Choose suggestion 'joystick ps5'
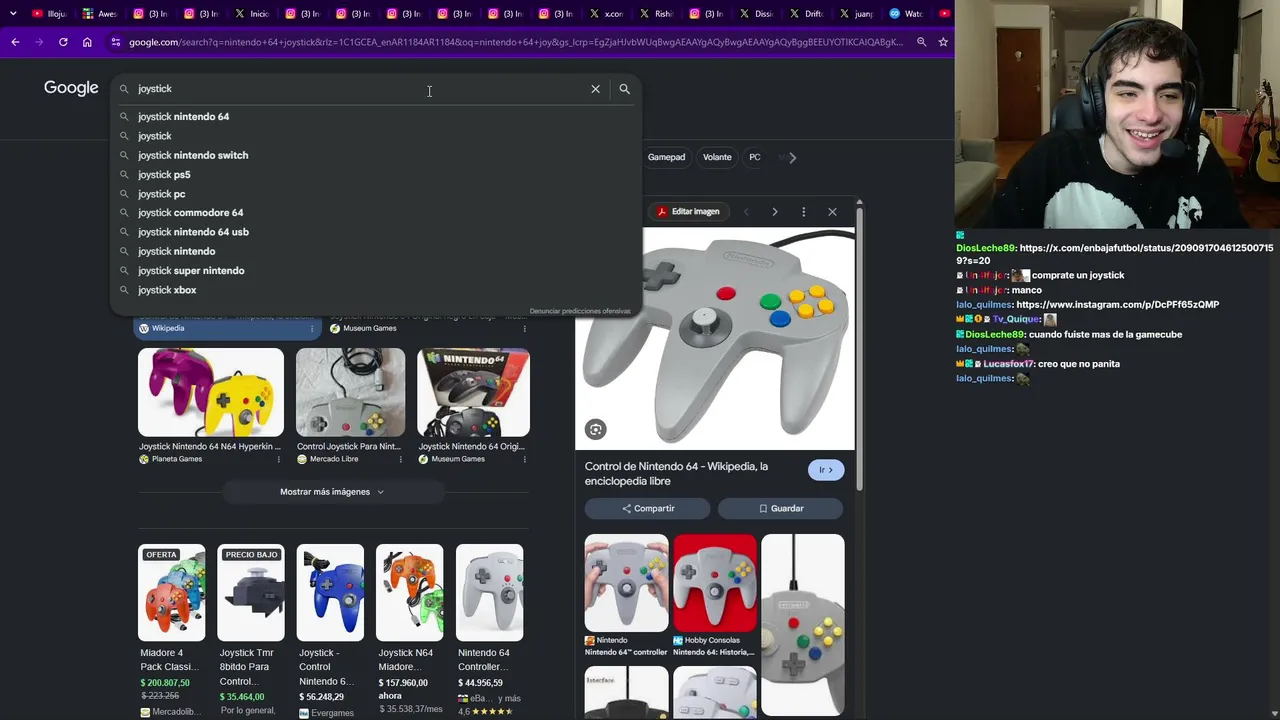The height and width of the screenshot is (720, 1280). 375,175
